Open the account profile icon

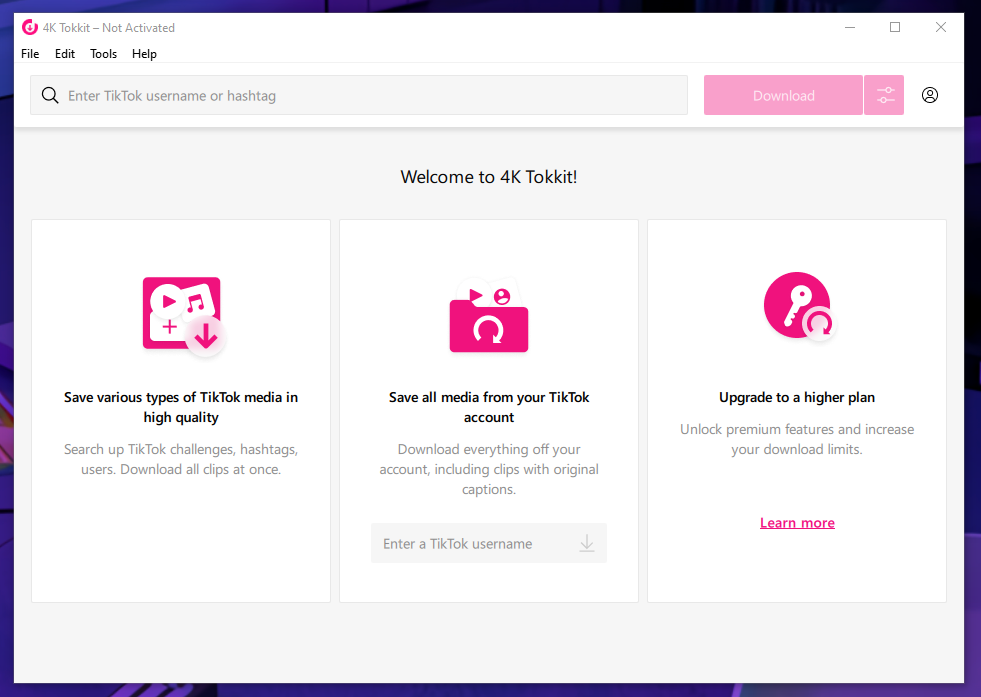pyautogui.click(x=930, y=96)
